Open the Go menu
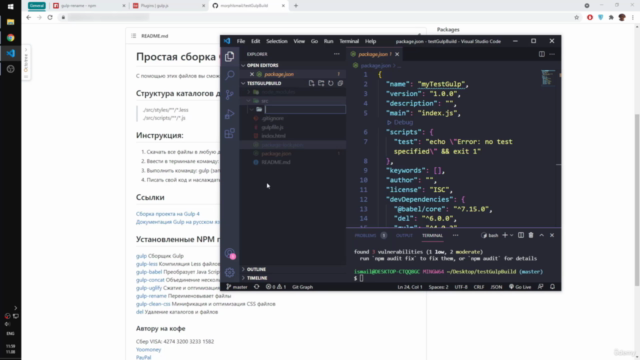This screenshot has height=360, width=640. click(x=314, y=41)
